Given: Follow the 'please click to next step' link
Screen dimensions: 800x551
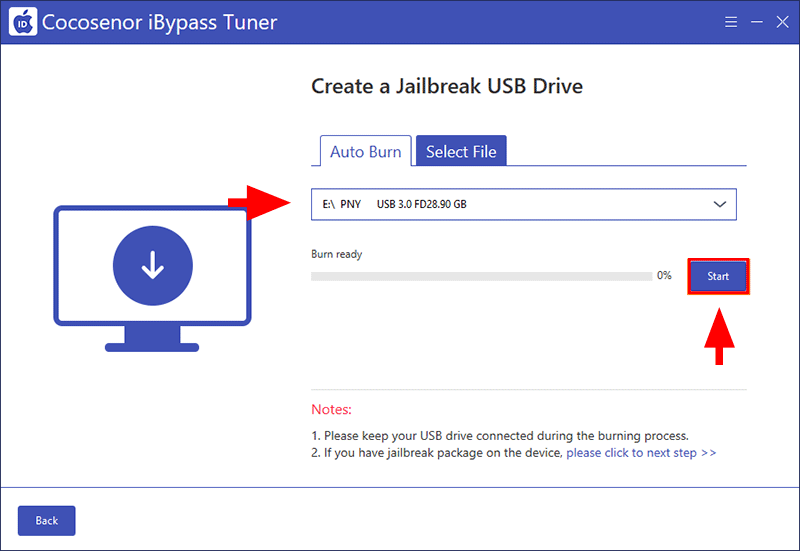Looking at the screenshot, I should (641, 453).
